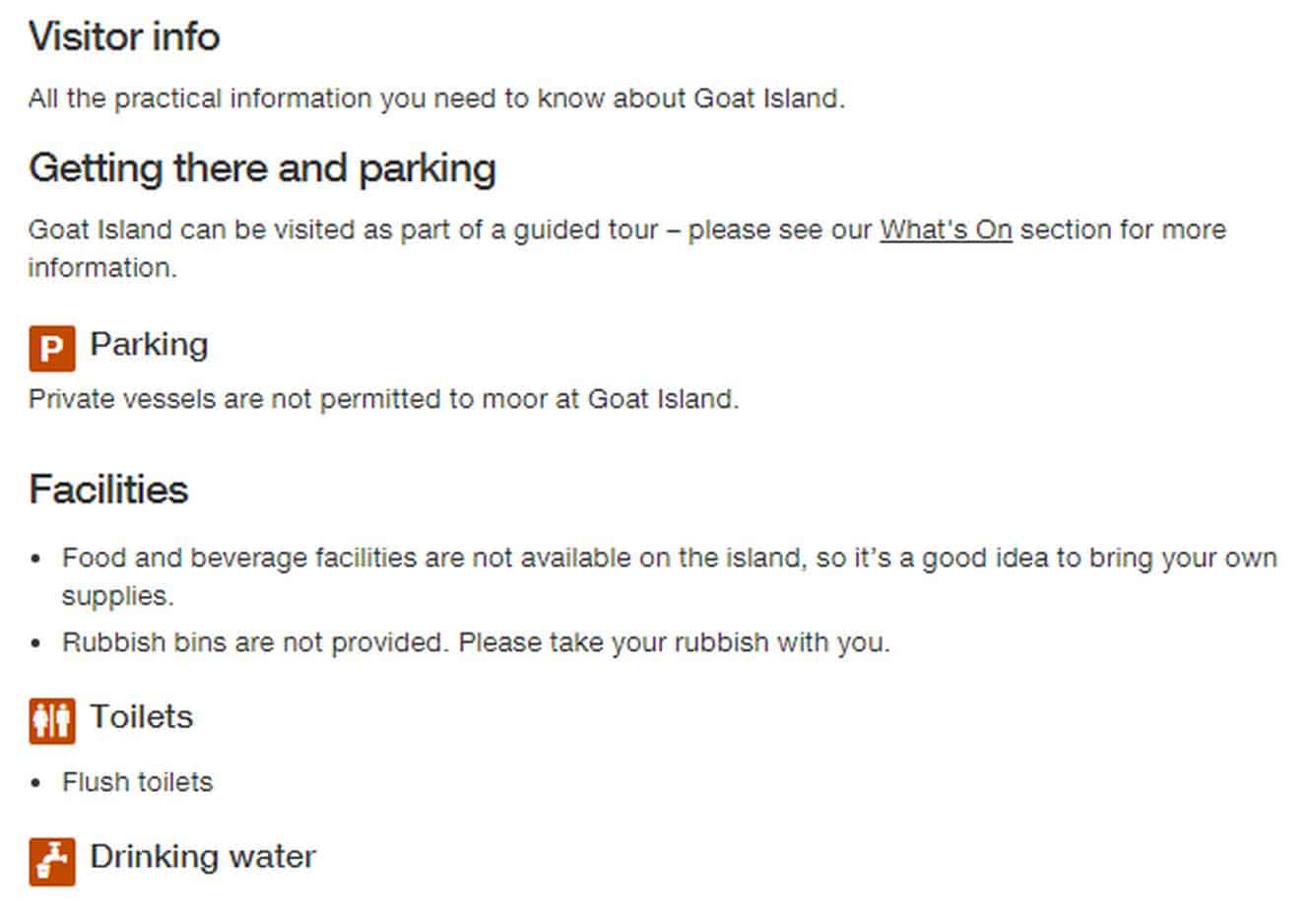Click the Food and beverage facilities bullet
Image resolution: width=1313 pixels, height=924 pixels.
click(670, 576)
